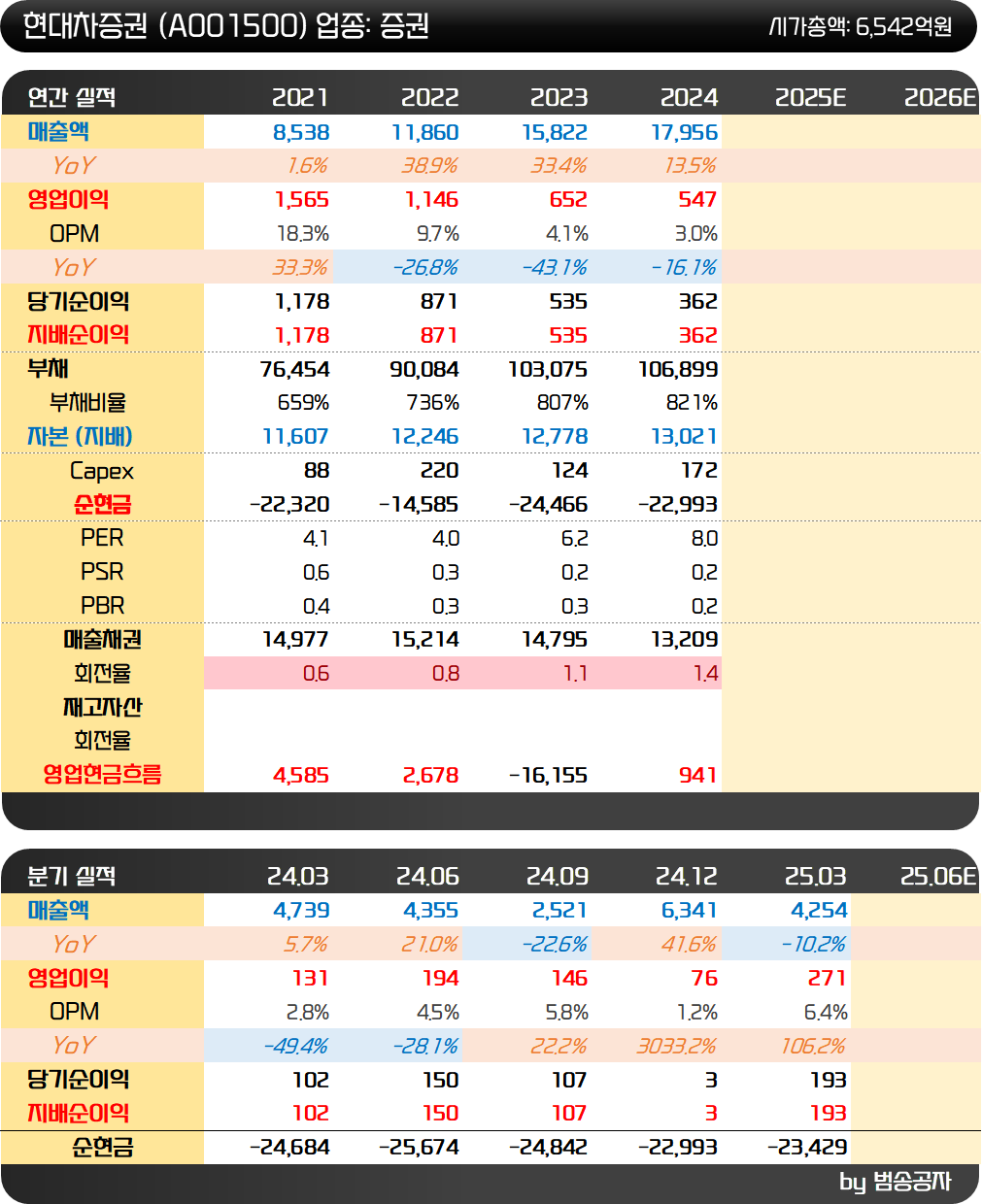This screenshot has width=982, height=1204.
Task: Click the 부채 value 106,899
Action: [x=678, y=369]
